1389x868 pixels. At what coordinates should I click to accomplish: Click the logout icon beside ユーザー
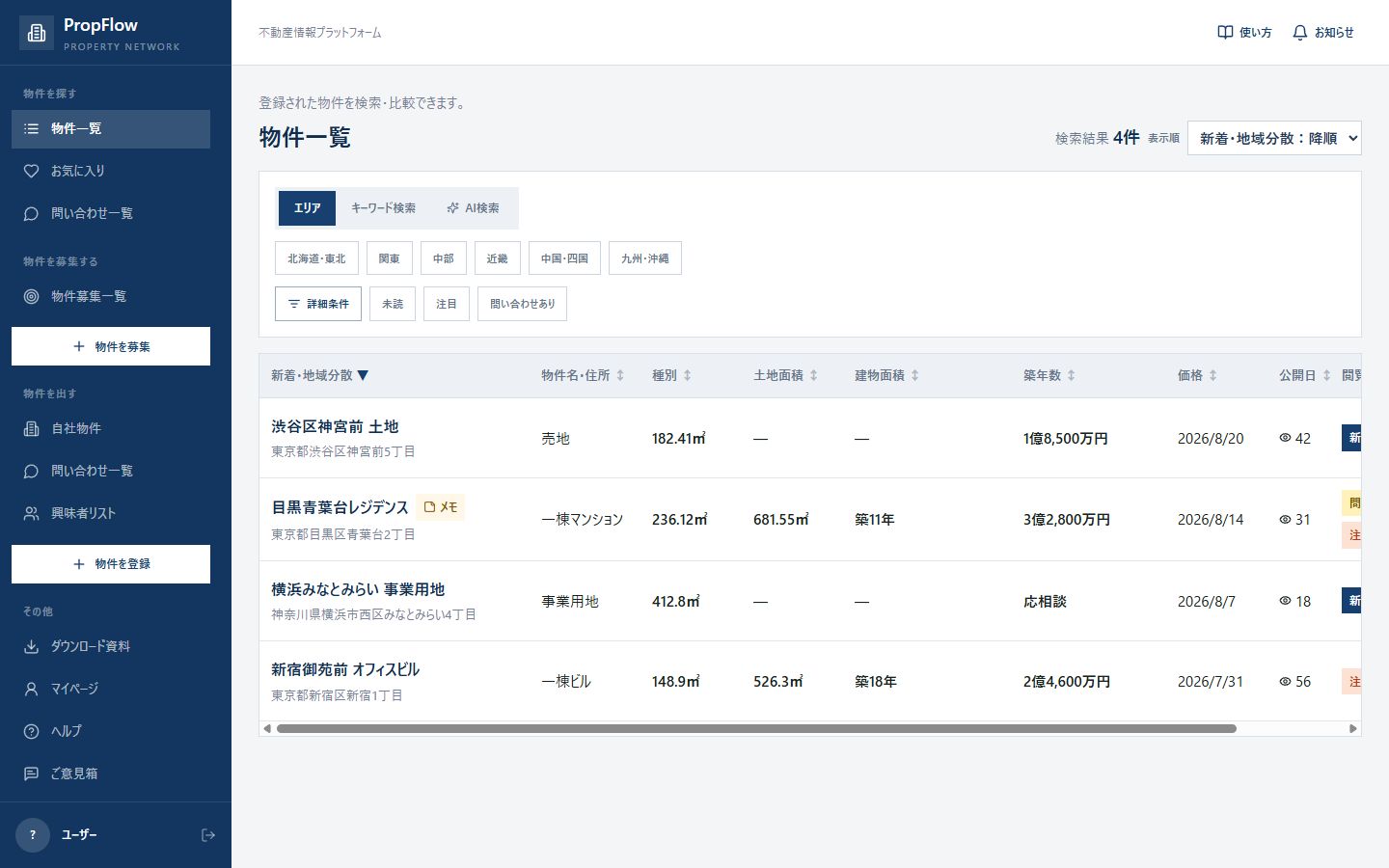click(208, 835)
